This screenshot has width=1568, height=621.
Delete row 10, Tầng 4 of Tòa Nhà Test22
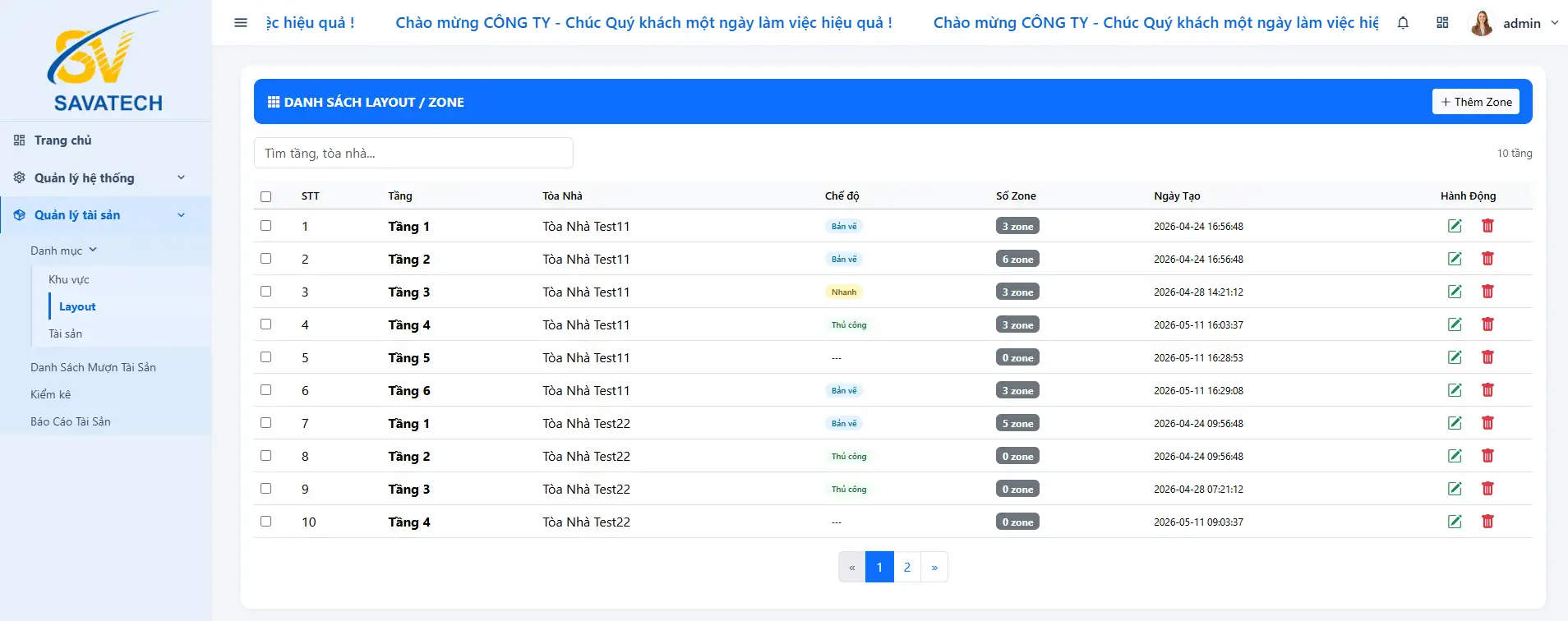pyautogui.click(x=1487, y=522)
